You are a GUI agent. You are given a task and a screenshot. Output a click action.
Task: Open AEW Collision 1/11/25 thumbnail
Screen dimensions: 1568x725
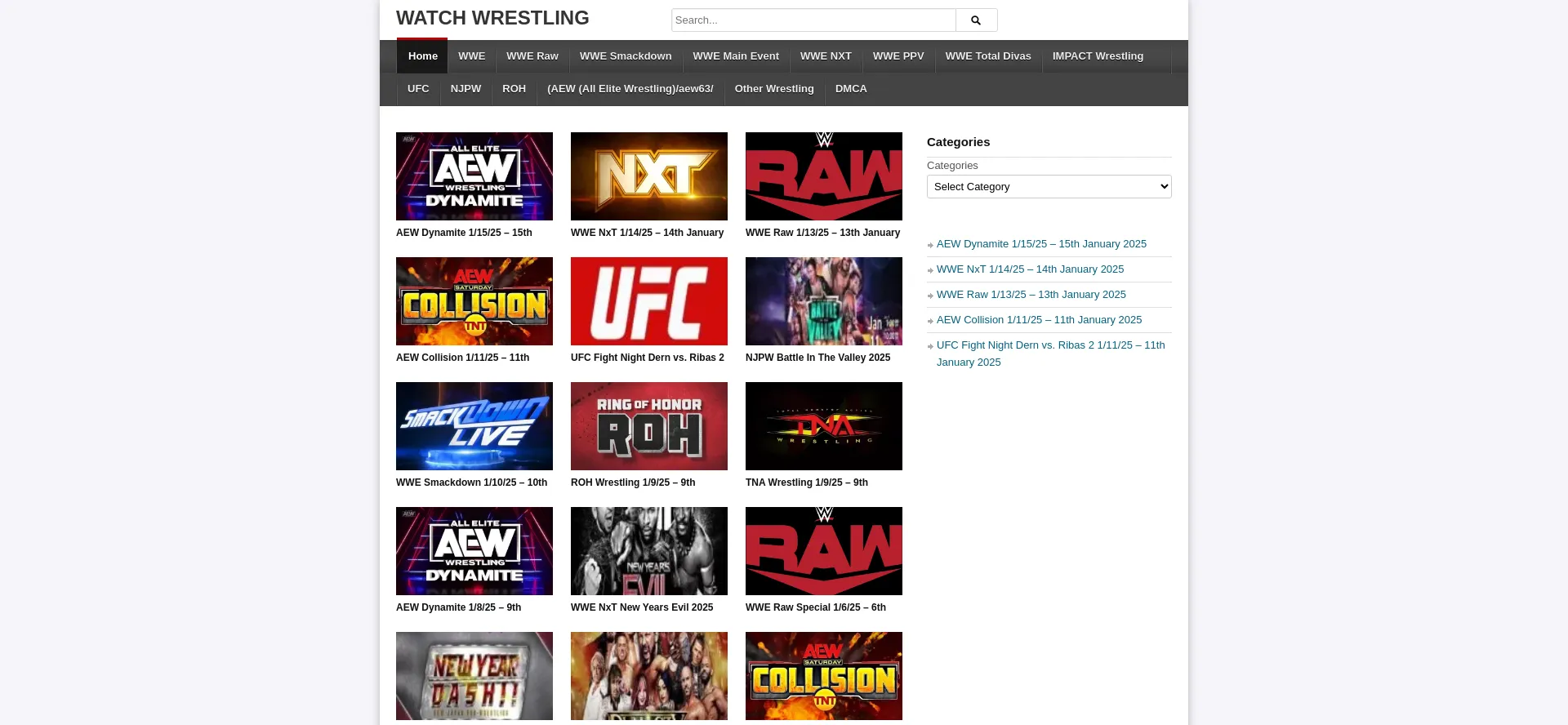[x=474, y=301]
